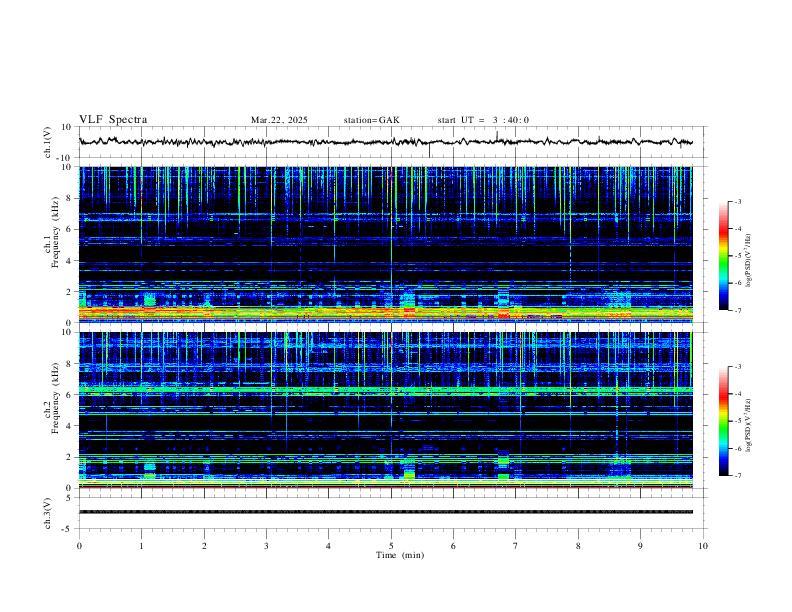Click the ch.2 spectrogram color bar
Viewport: 792px width, 612px height.
point(723,421)
